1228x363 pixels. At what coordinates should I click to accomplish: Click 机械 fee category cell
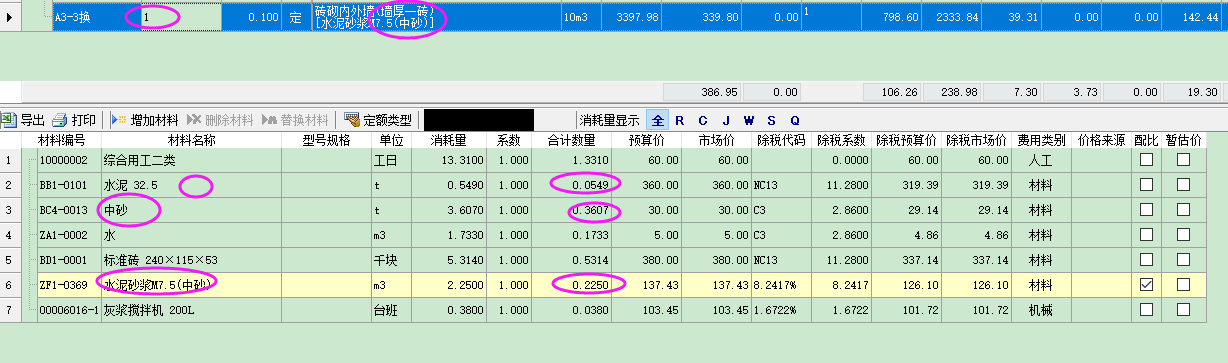pos(1041,310)
